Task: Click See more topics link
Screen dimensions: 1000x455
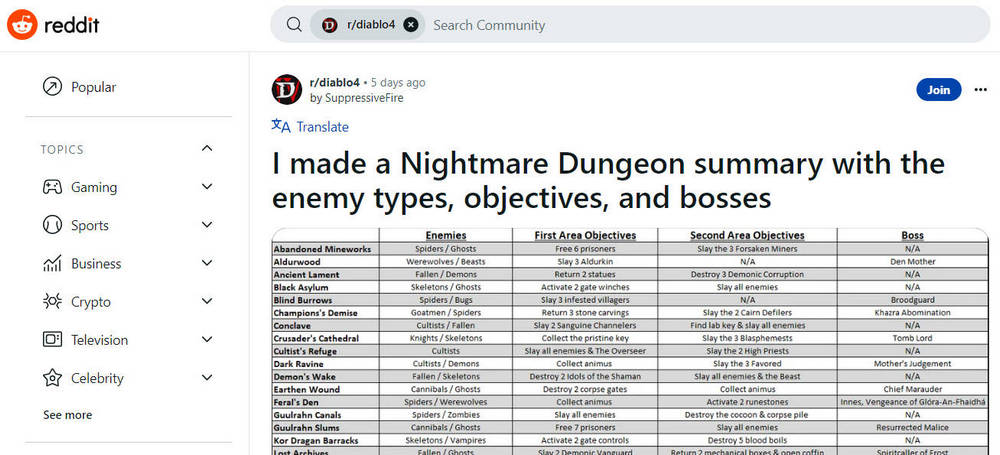Action: [67, 415]
